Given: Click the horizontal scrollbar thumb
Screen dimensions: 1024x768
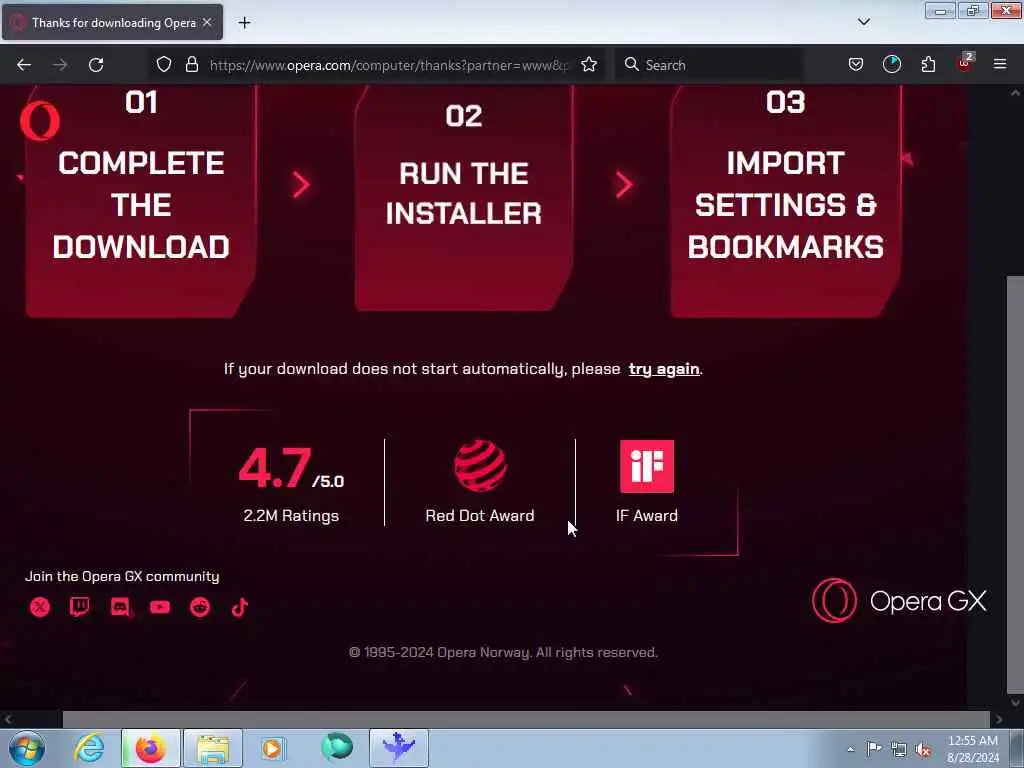Looking at the screenshot, I should [526, 720].
